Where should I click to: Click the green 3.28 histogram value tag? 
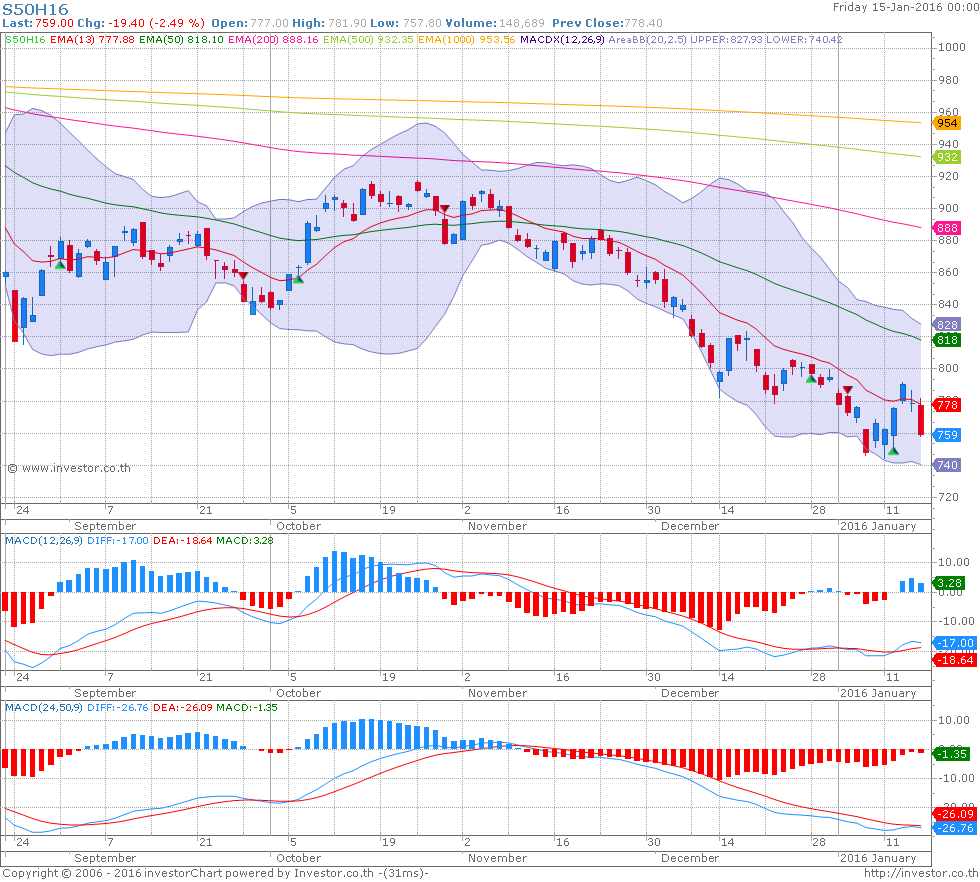coord(949,583)
